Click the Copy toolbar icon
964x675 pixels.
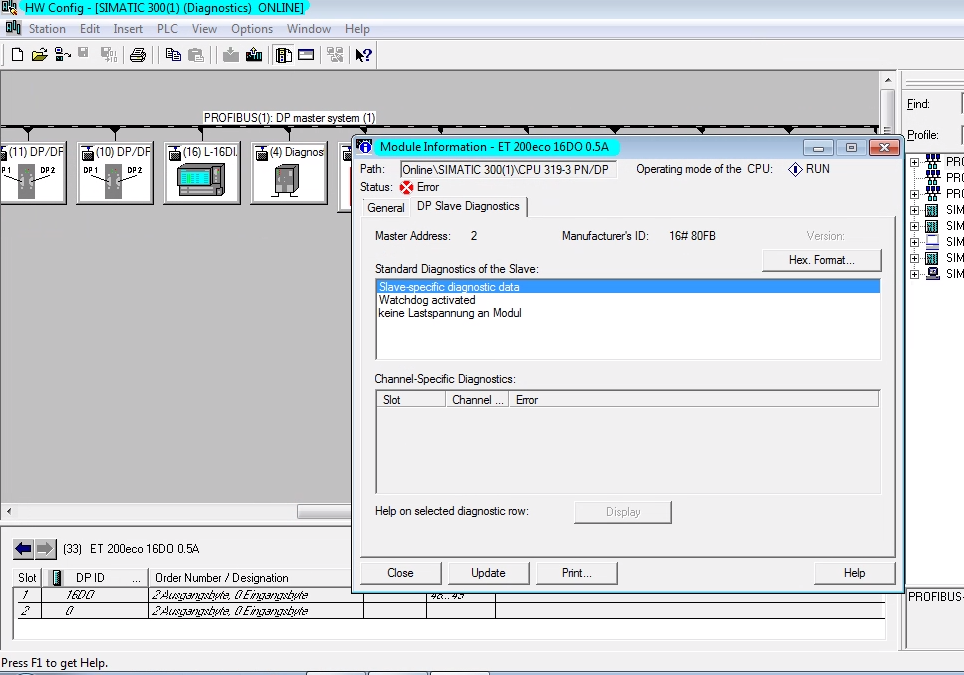pos(173,55)
